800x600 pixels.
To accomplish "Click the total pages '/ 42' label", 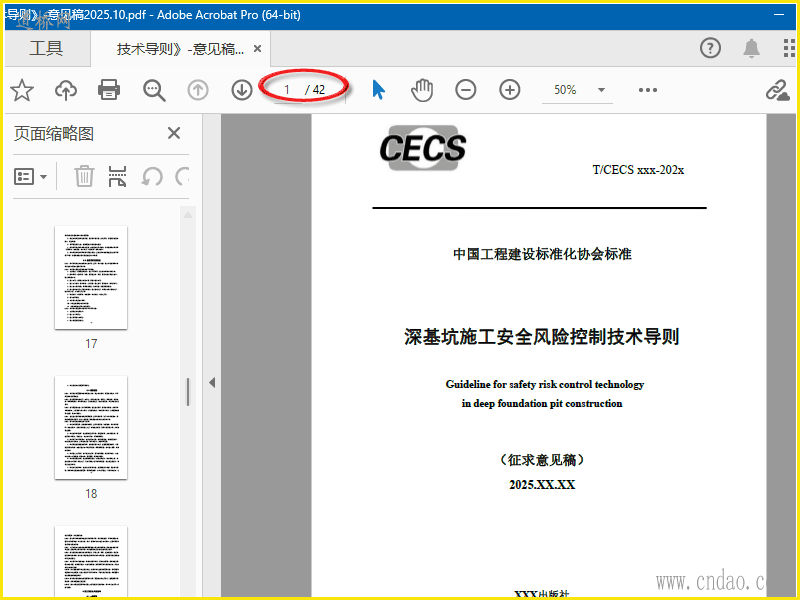I will click(315, 90).
